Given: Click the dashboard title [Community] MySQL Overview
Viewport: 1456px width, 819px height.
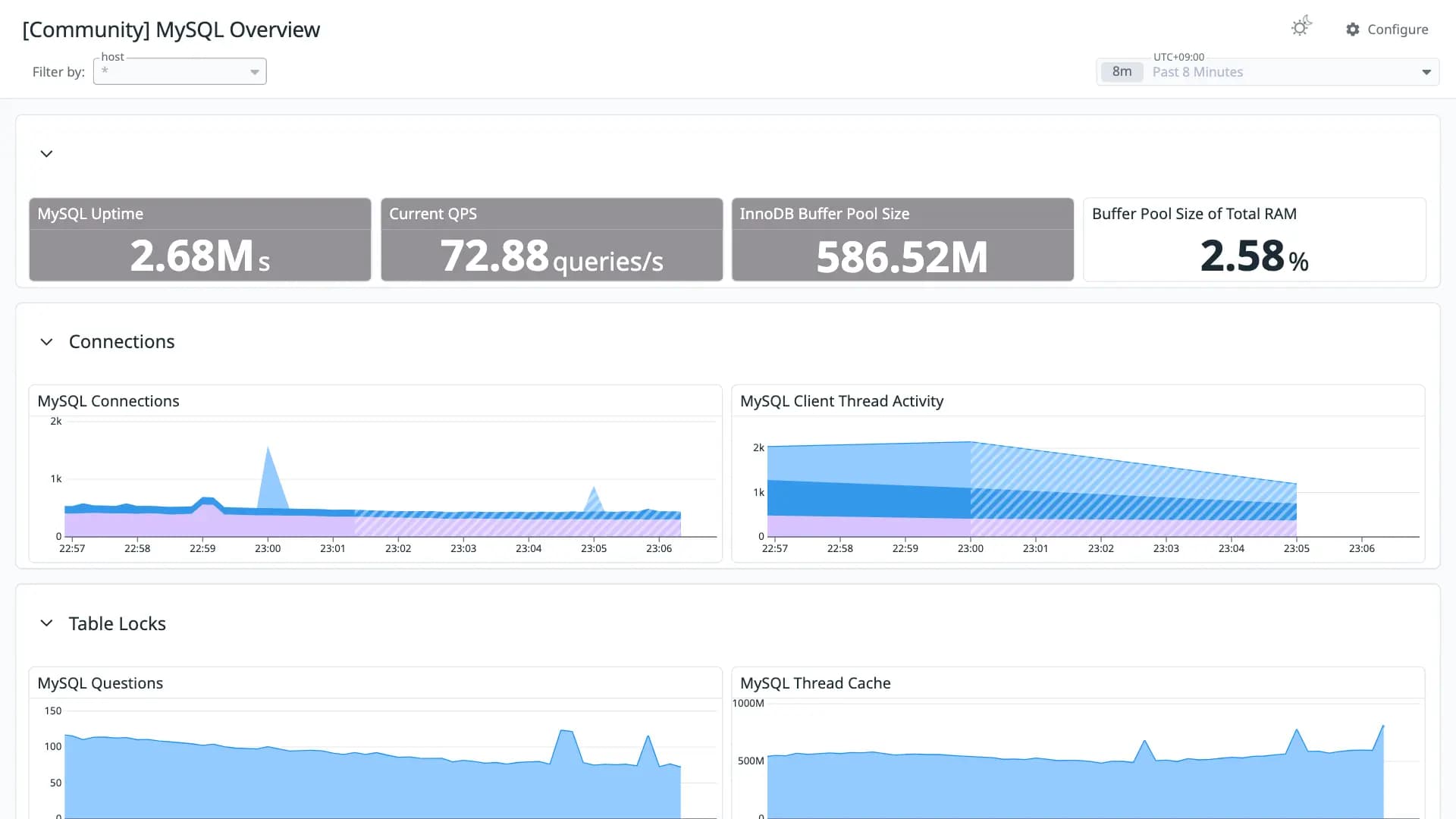Looking at the screenshot, I should pos(171,30).
